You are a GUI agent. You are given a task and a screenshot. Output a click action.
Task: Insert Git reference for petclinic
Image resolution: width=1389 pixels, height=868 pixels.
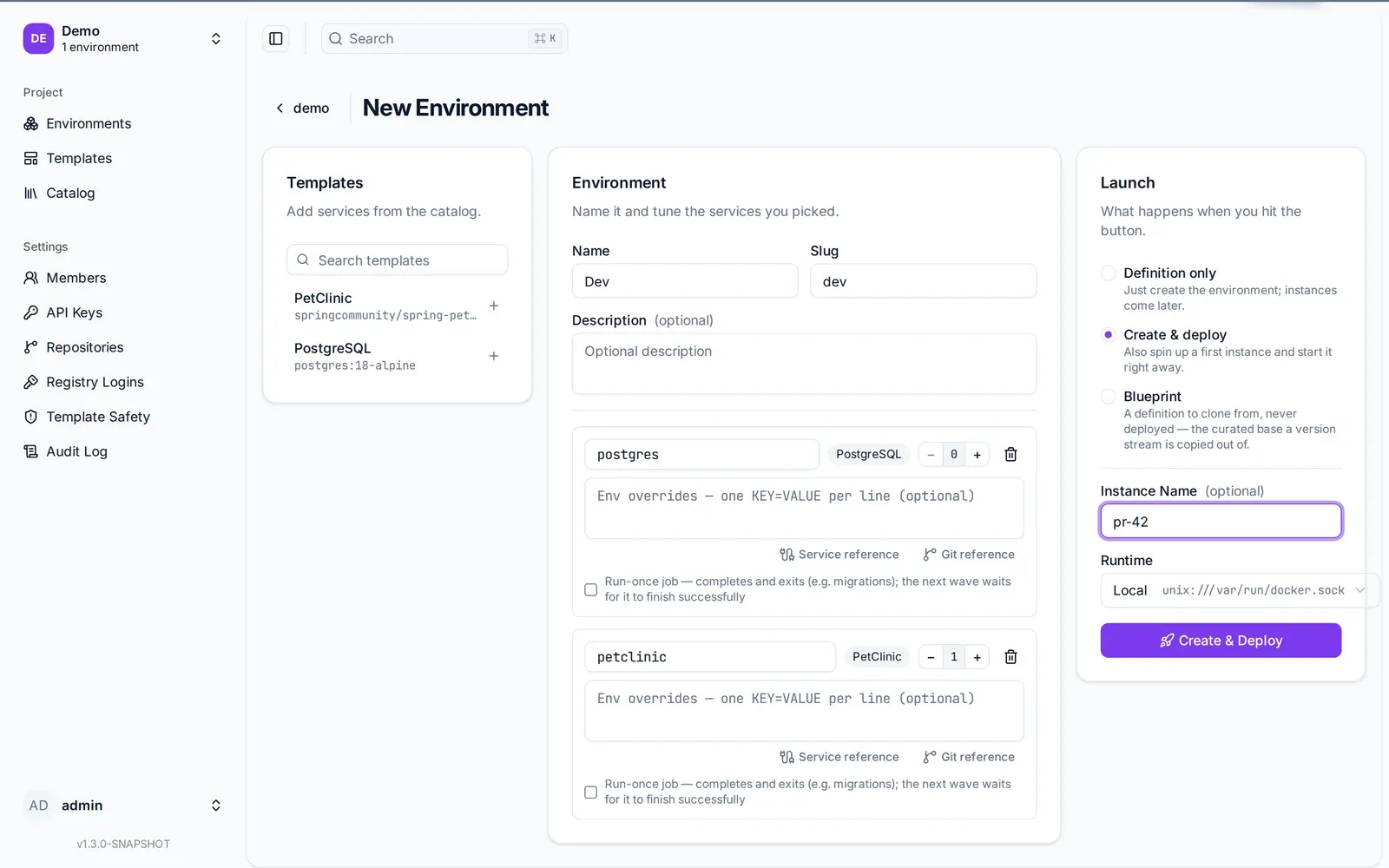coord(969,757)
